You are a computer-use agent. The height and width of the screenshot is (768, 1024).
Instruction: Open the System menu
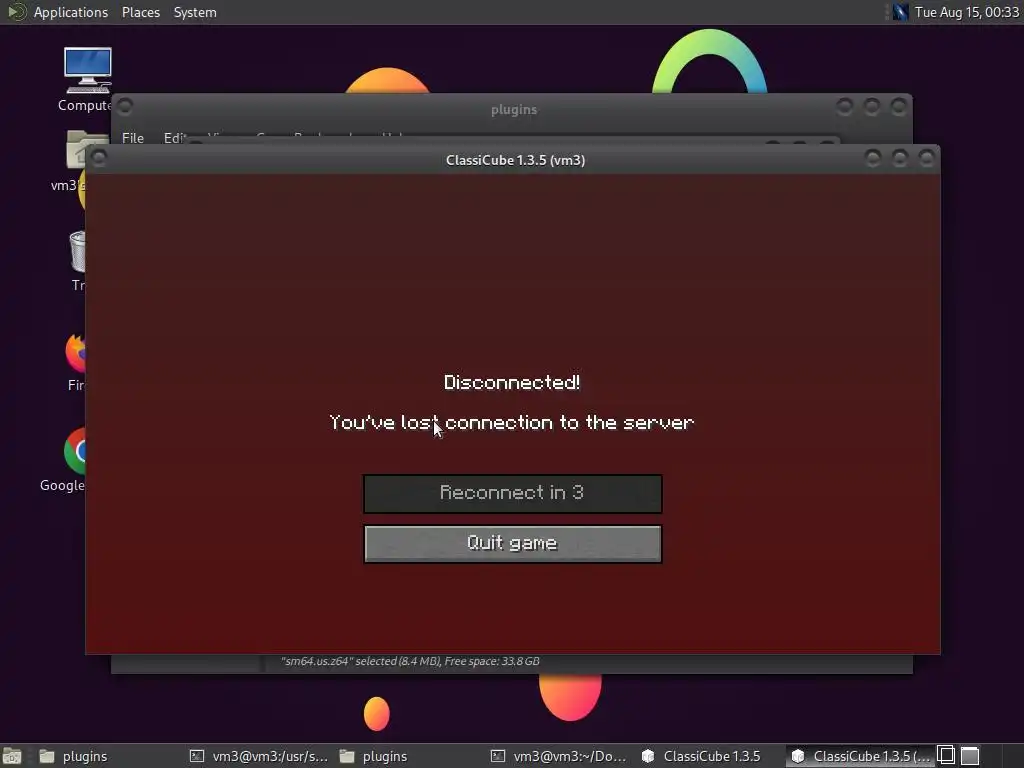point(195,12)
